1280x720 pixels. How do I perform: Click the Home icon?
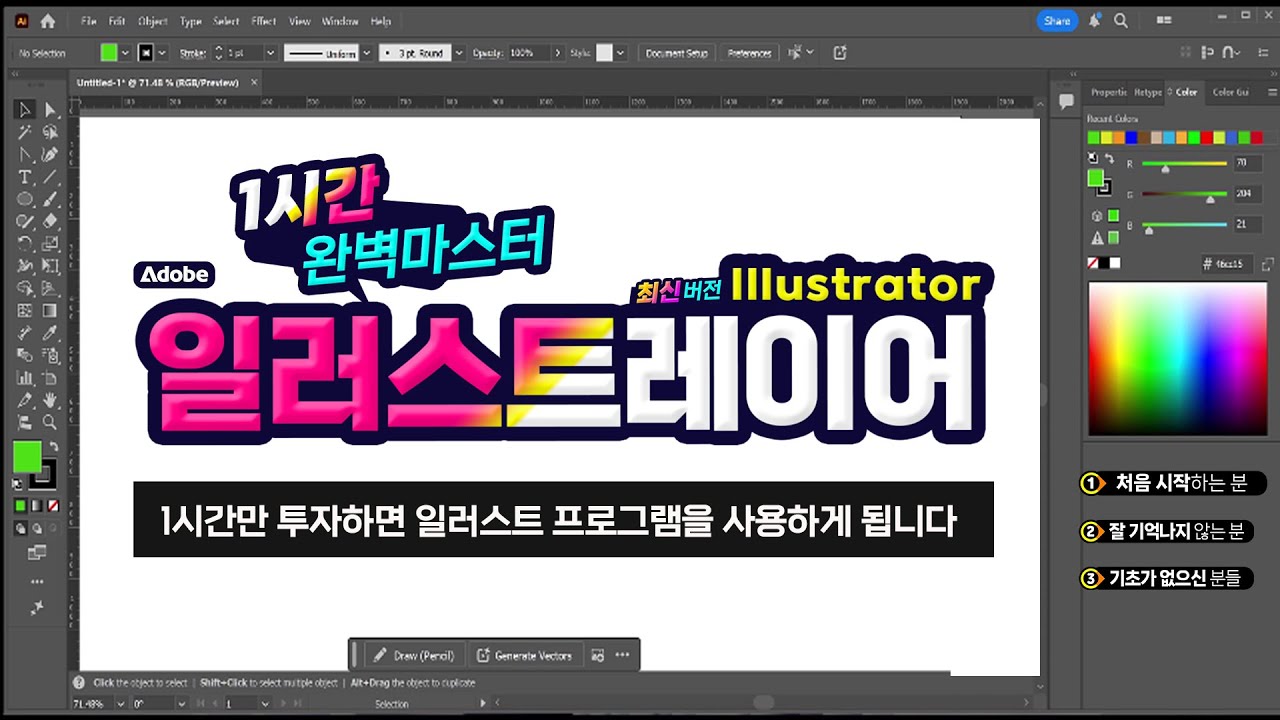pos(47,20)
